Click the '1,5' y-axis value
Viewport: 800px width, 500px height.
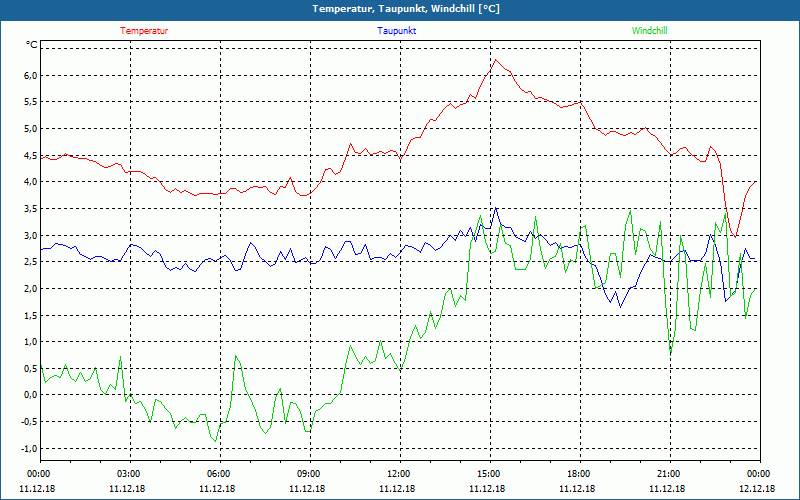pyautogui.click(x=31, y=315)
